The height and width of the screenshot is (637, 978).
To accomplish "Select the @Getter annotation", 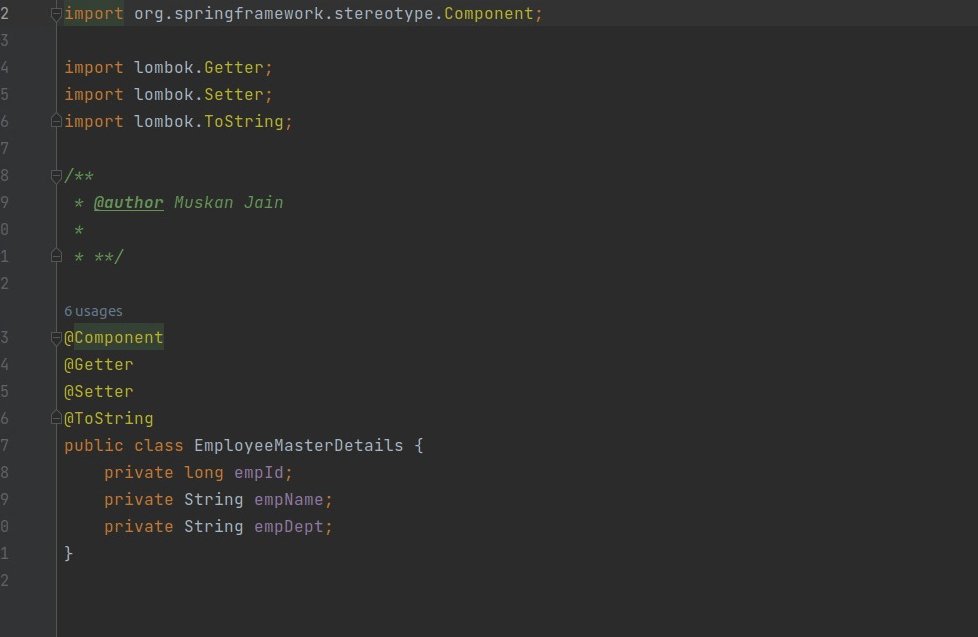I will tap(98, 364).
